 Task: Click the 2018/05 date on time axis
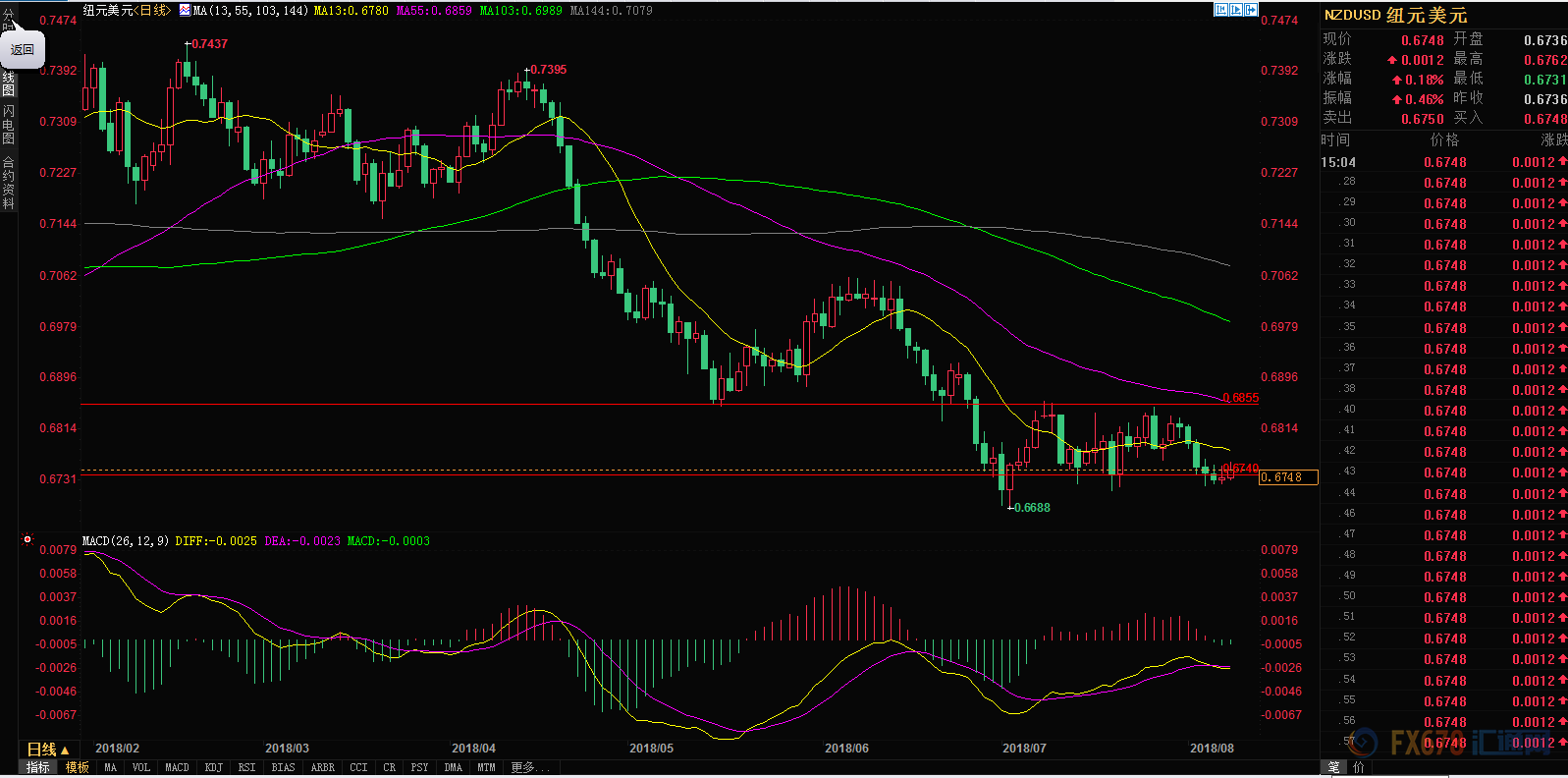click(651, 749)
